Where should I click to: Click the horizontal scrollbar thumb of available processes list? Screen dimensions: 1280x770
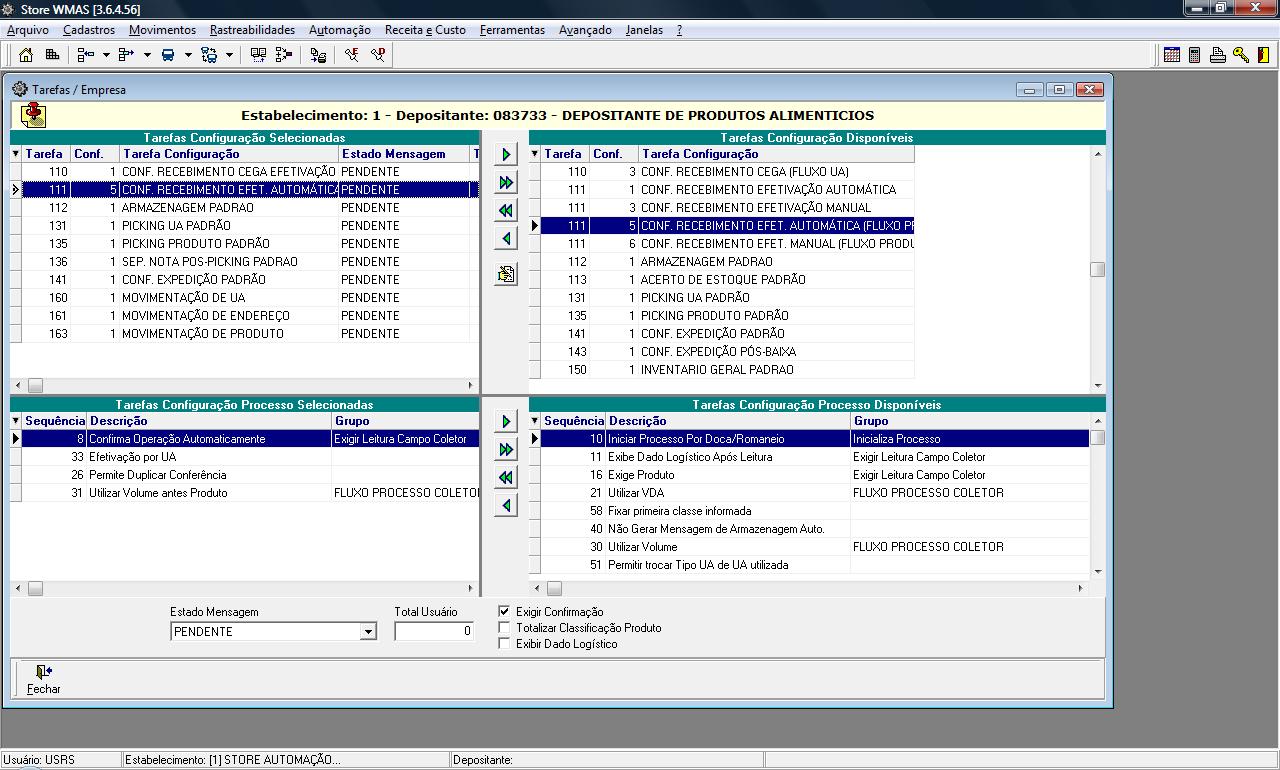[x=553, y=589]
